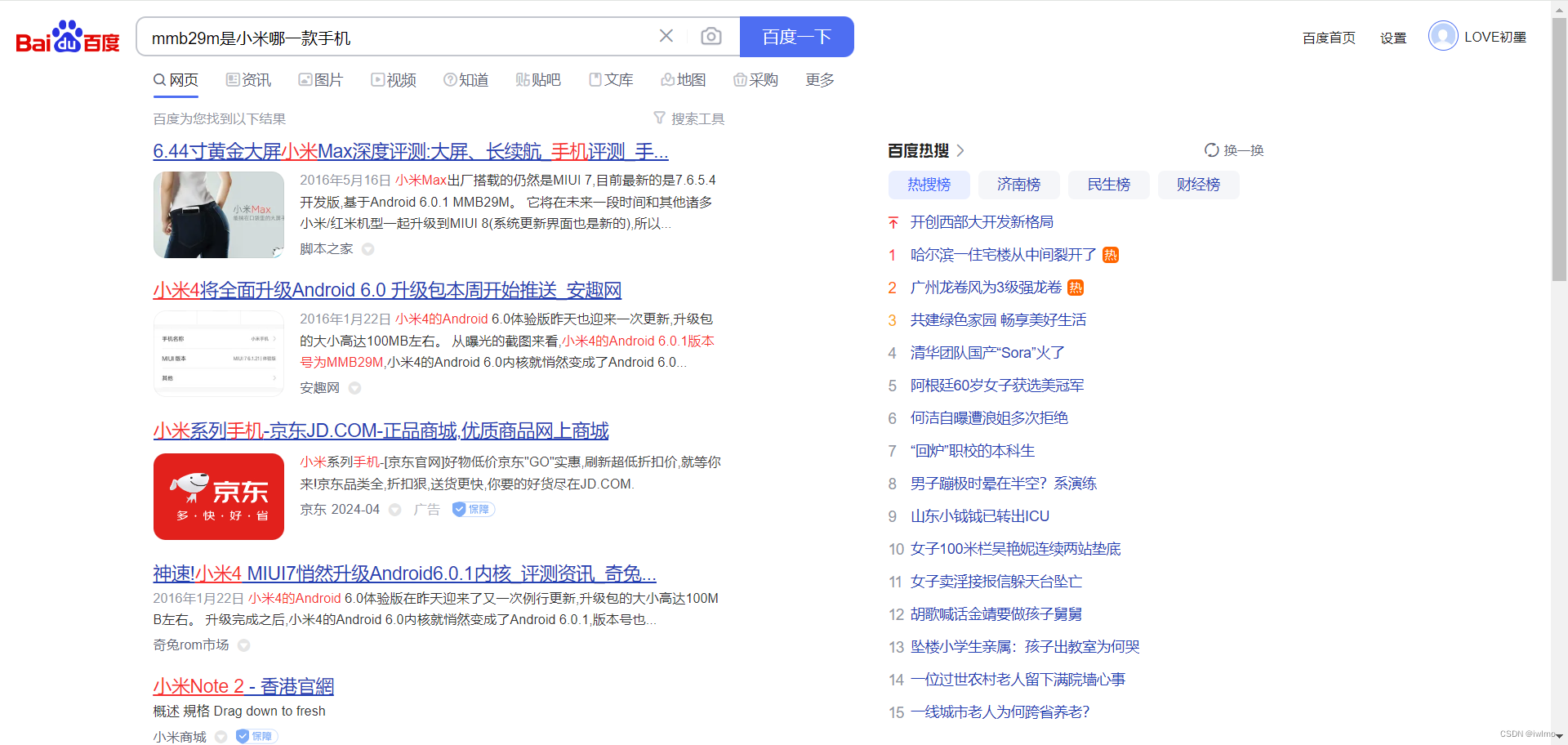Open 哈尔滨一住宅楼从中间裂开了
1568x745 pixels.
pos(1004,255)
